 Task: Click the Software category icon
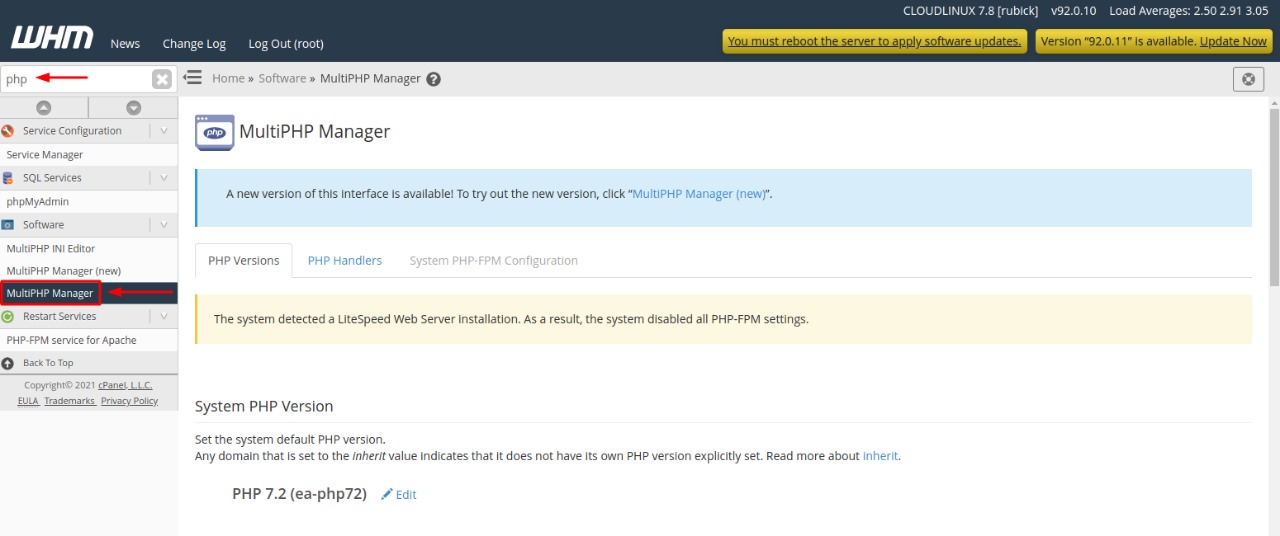coord(8,225)
